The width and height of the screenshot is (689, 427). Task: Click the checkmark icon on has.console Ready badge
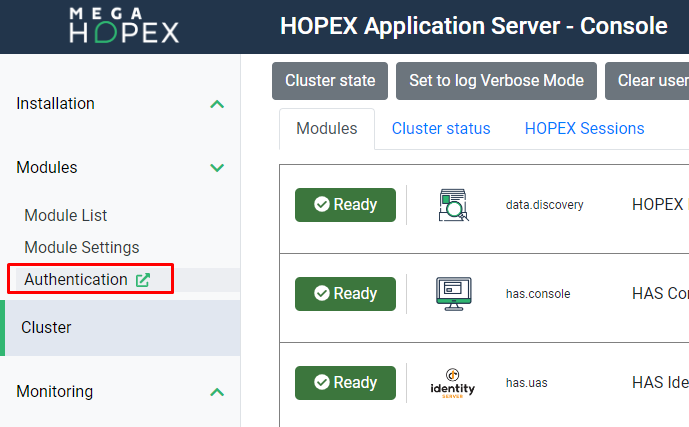tap(322, 294)
